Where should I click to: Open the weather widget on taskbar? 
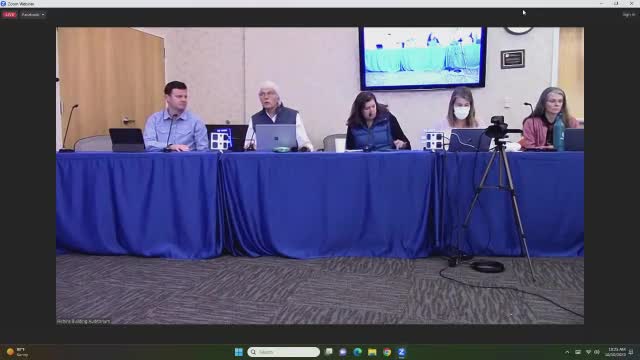point(17,352)
